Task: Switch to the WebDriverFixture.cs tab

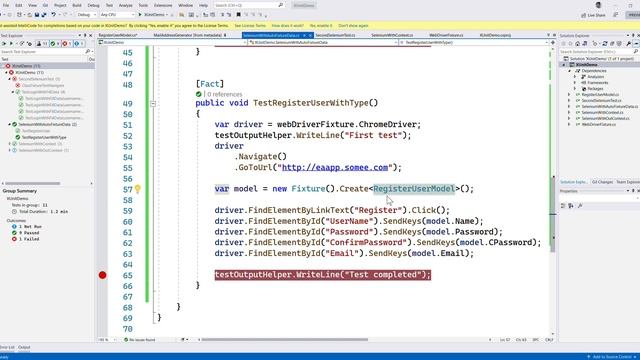Action: pyautogui.click(x=446, y=36)
